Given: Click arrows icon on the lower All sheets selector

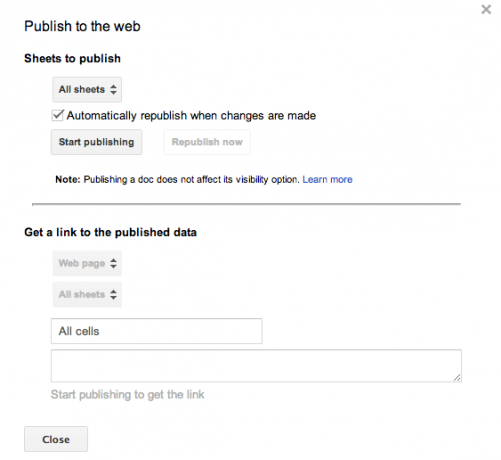Looking at the screenshot, I should [113, 294].
